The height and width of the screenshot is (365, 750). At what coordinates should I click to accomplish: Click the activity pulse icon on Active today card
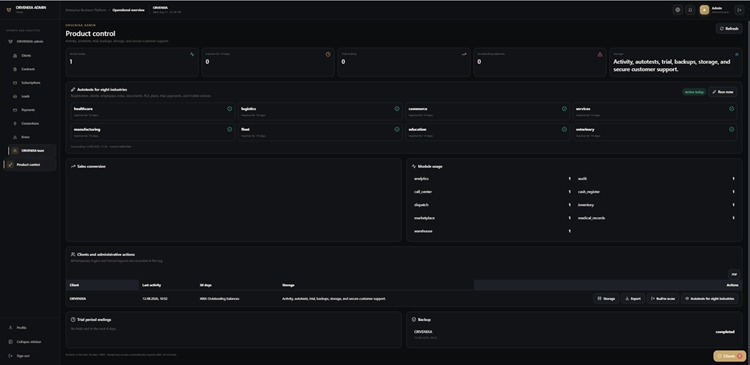pos(192,54)
